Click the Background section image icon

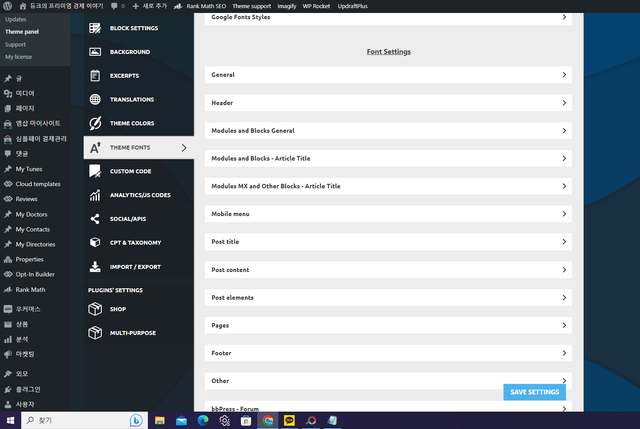point(95,52)
